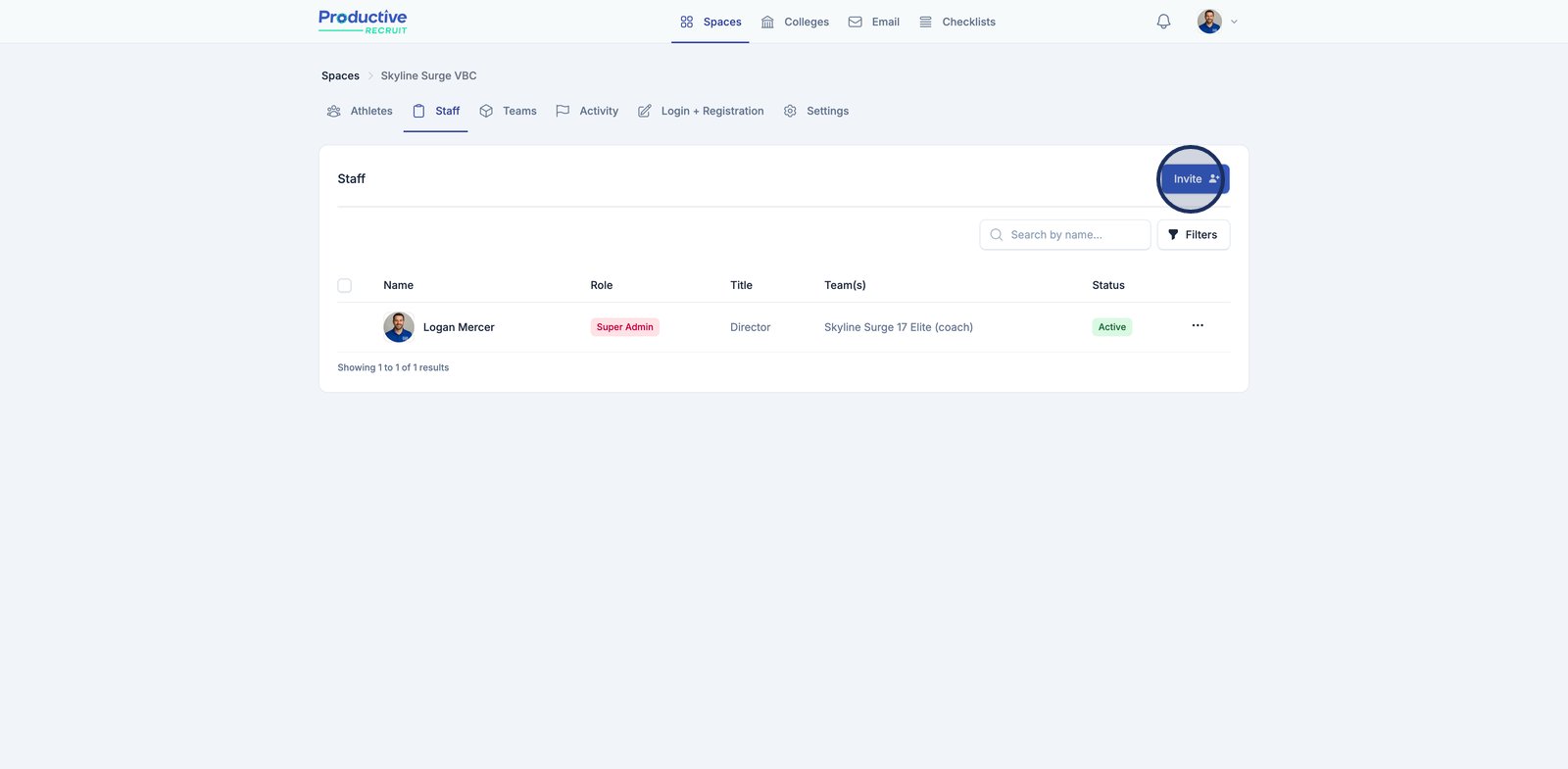Screen dimensions: 1568x769
Task: Open the Settings tab
Action: [x=816, y=111]
